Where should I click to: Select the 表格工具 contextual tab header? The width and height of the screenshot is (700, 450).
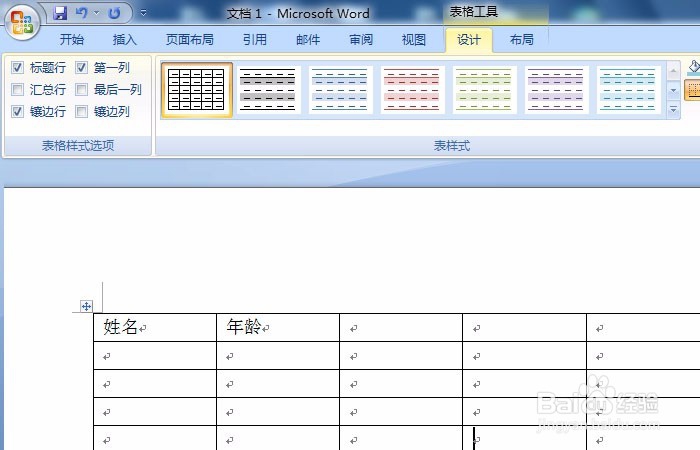coord(474,12)
